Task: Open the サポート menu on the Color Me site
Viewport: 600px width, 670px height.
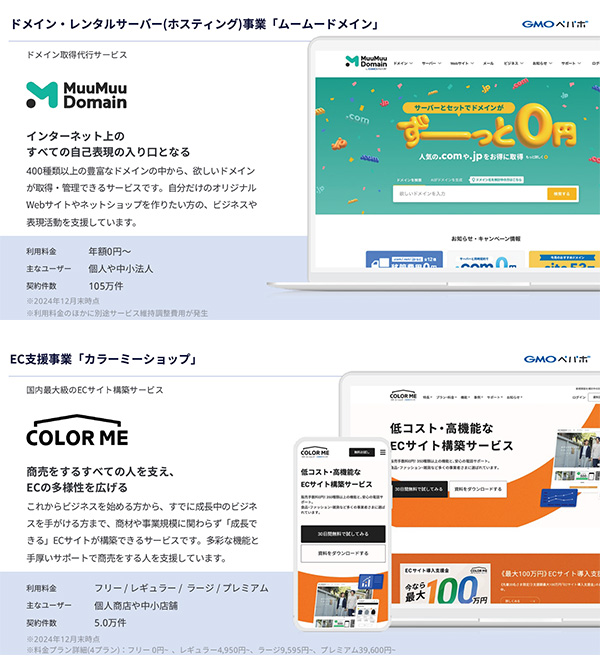Action: tap(494, 397)
